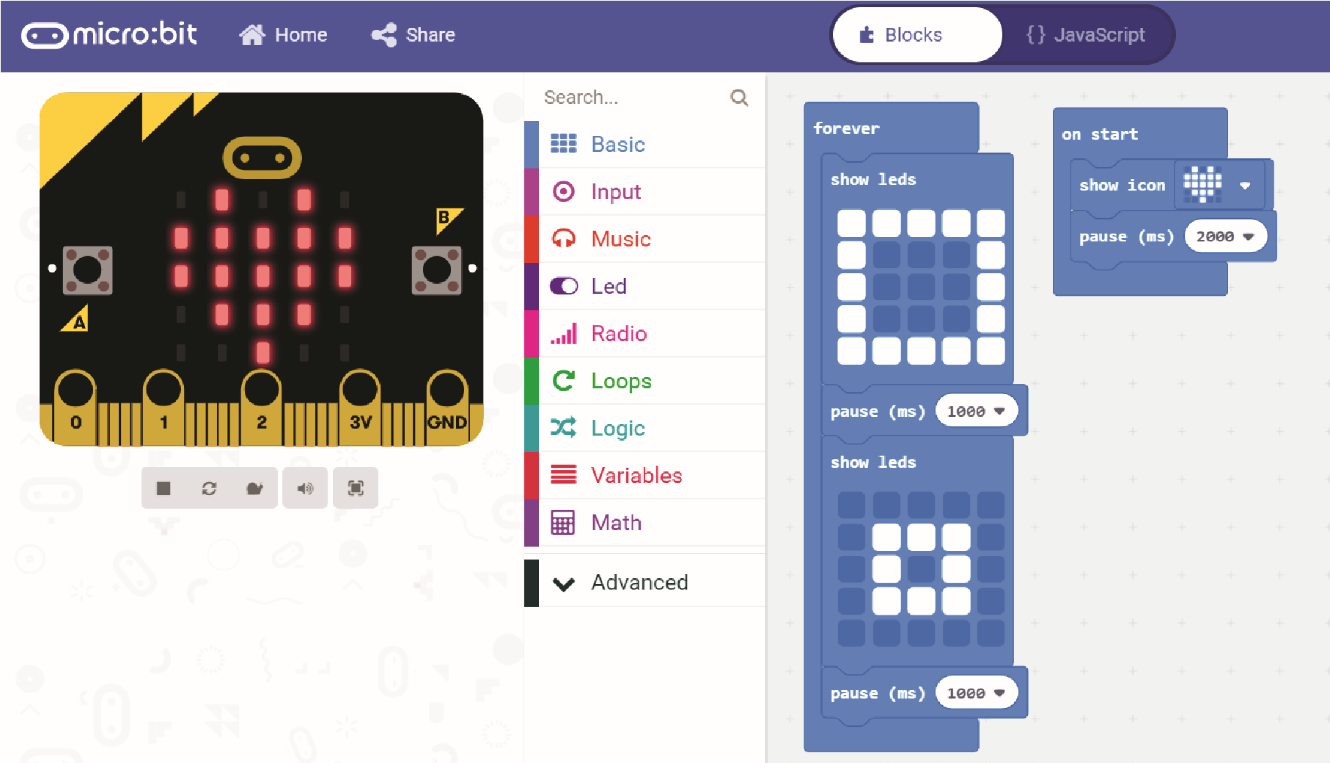Open last pause 1000 dropdown in forever
1330x763 pixels.
[x=976, y=693]
